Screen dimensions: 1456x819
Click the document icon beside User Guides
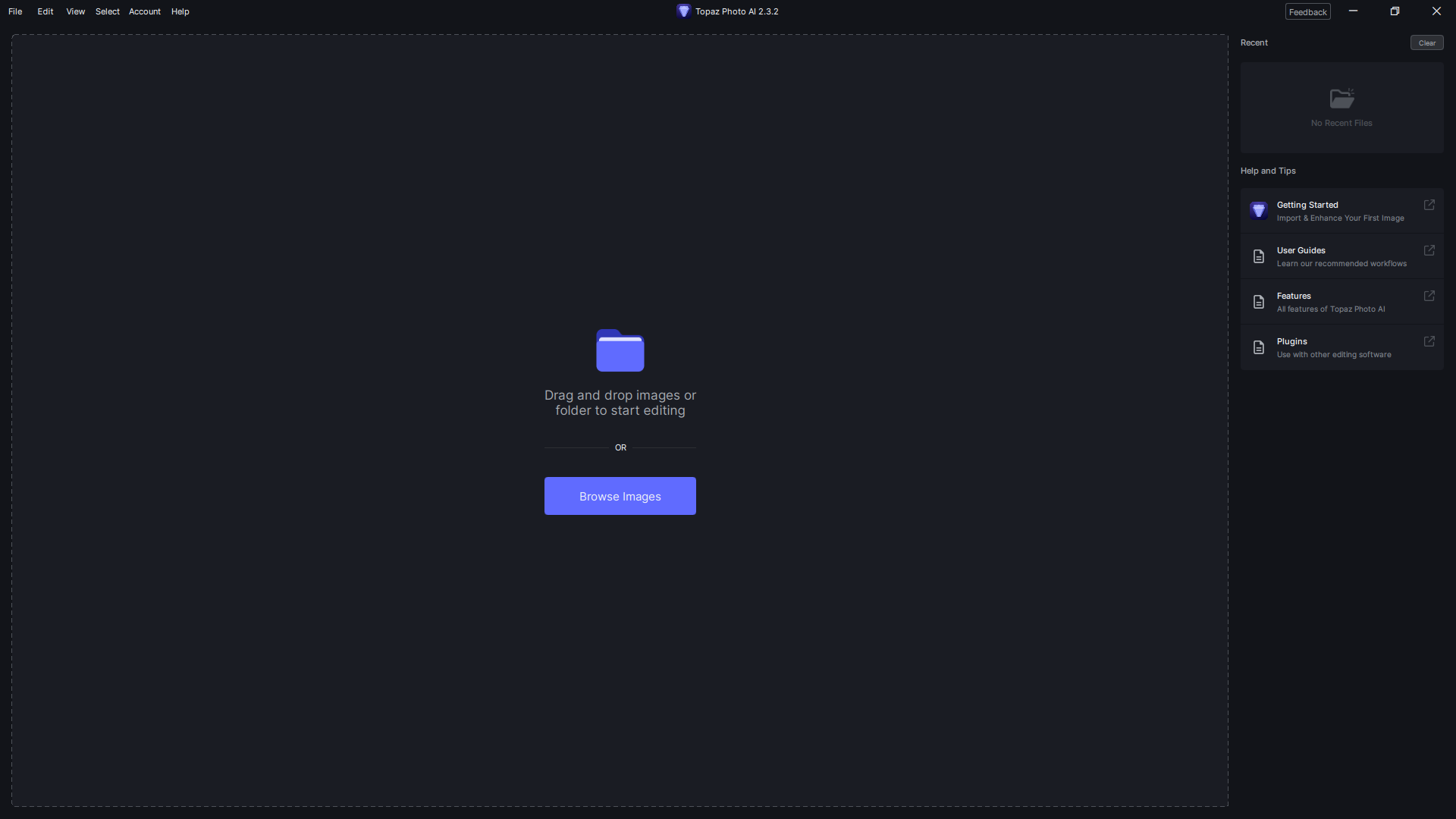[x=1258, y=256]
